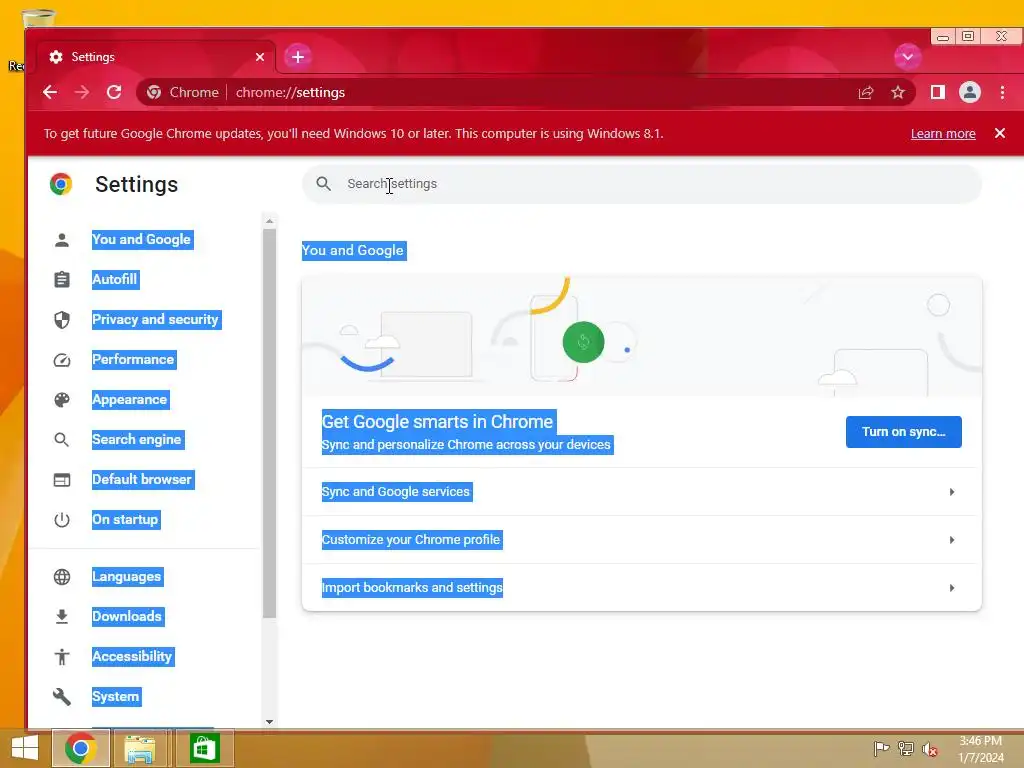Click Chrome icon in taskbar

pos(81,748)
